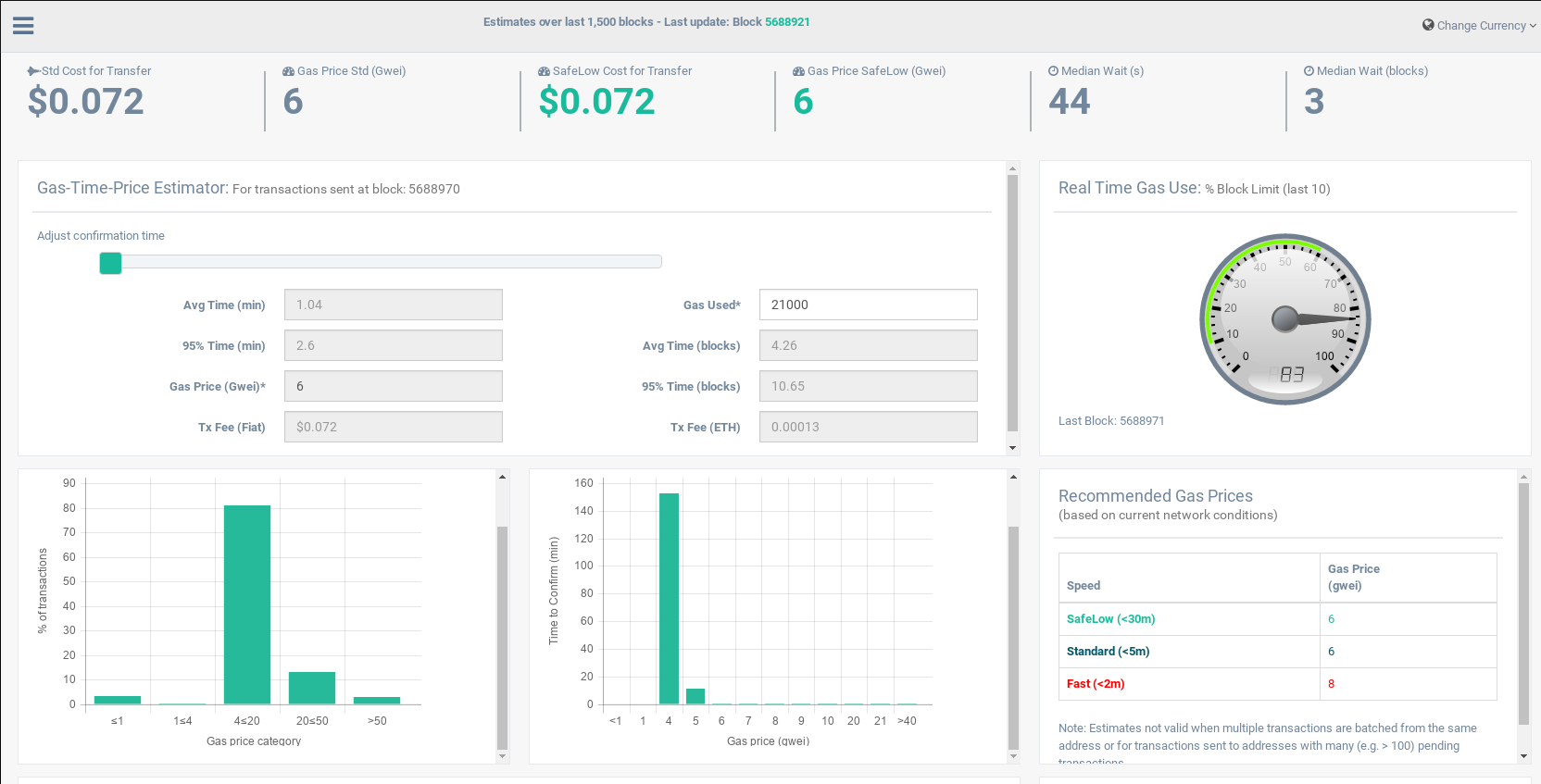The width and height of the screenshot is (1541, 784).
Task: Click the plane icon next to Std Cost for Transfer
Action: click(x=33, y=71)
